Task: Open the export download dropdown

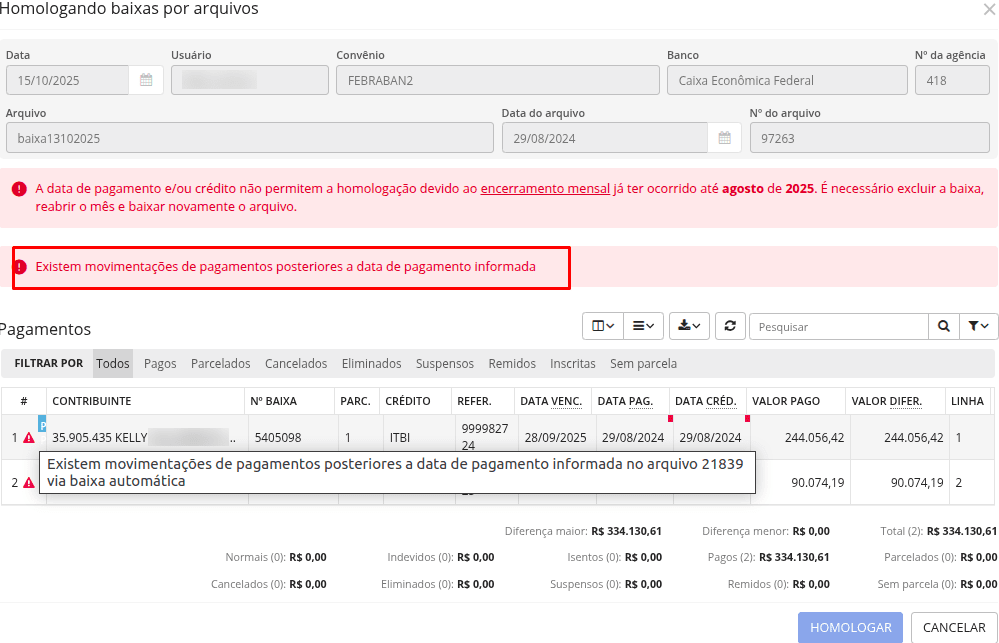Action: click(x=688, y=325)
